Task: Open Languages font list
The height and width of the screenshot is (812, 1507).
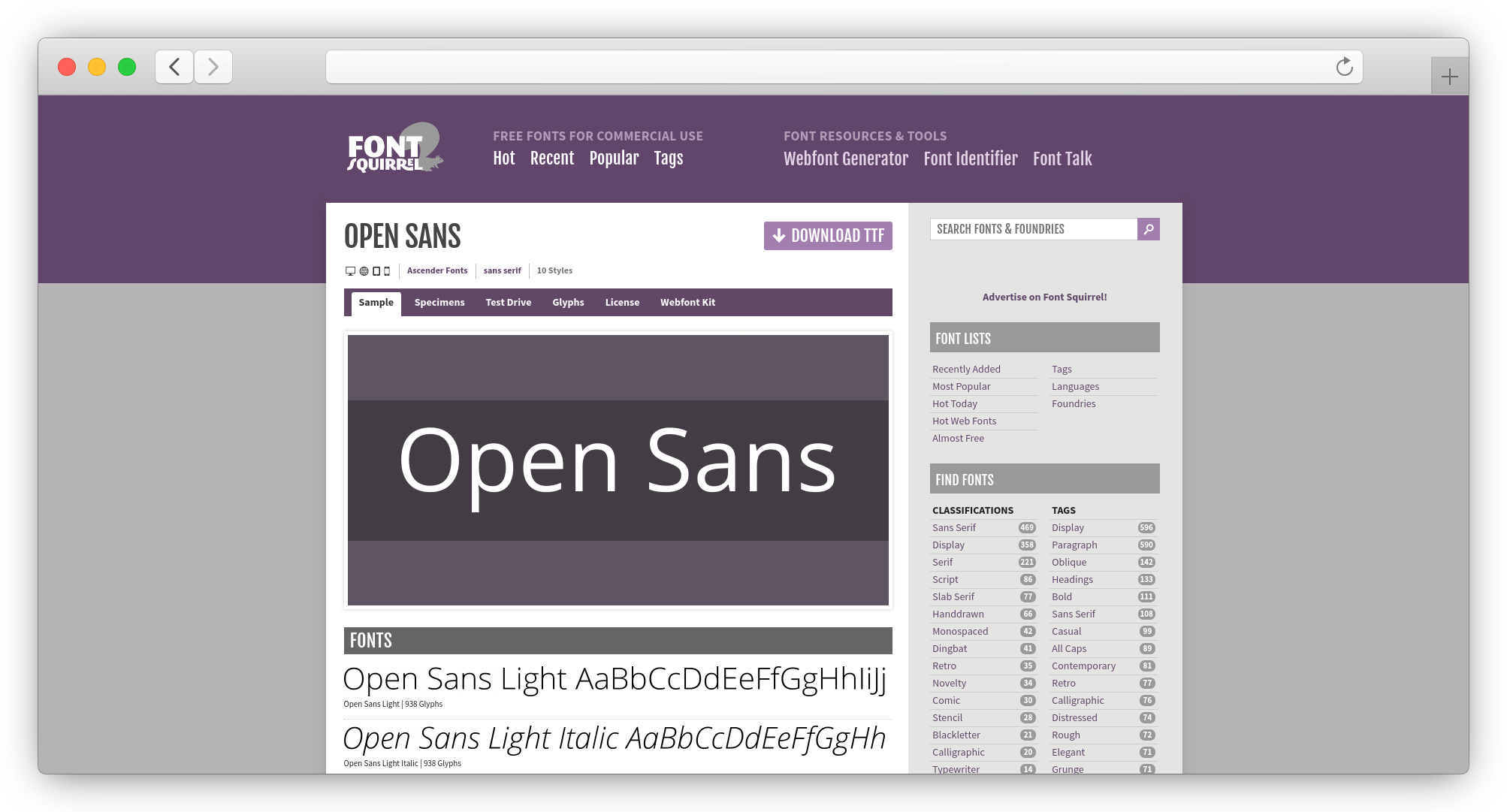Action: click(x=1075, y=387)
